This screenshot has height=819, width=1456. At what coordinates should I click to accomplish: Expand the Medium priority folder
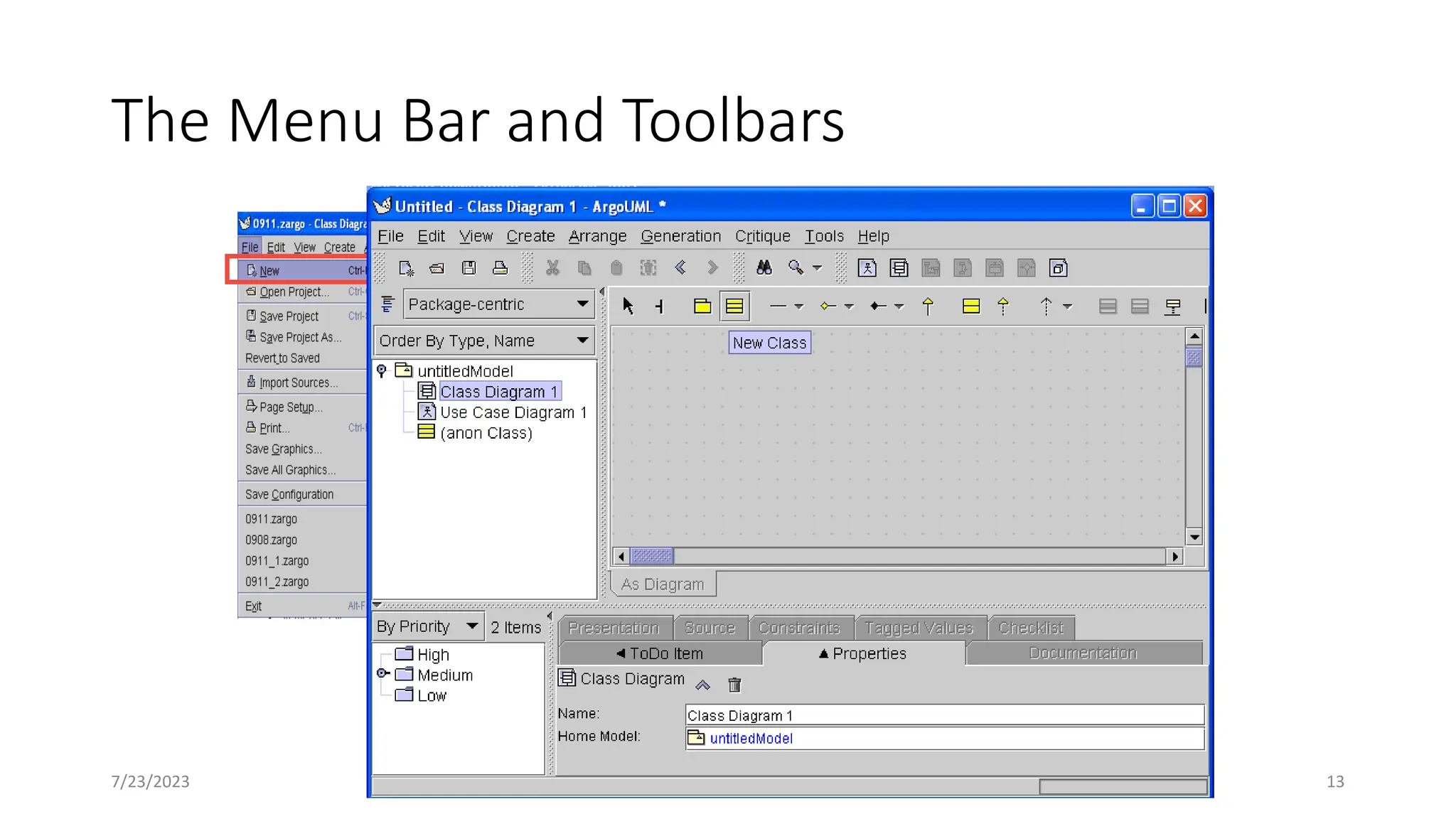(382, 673)
